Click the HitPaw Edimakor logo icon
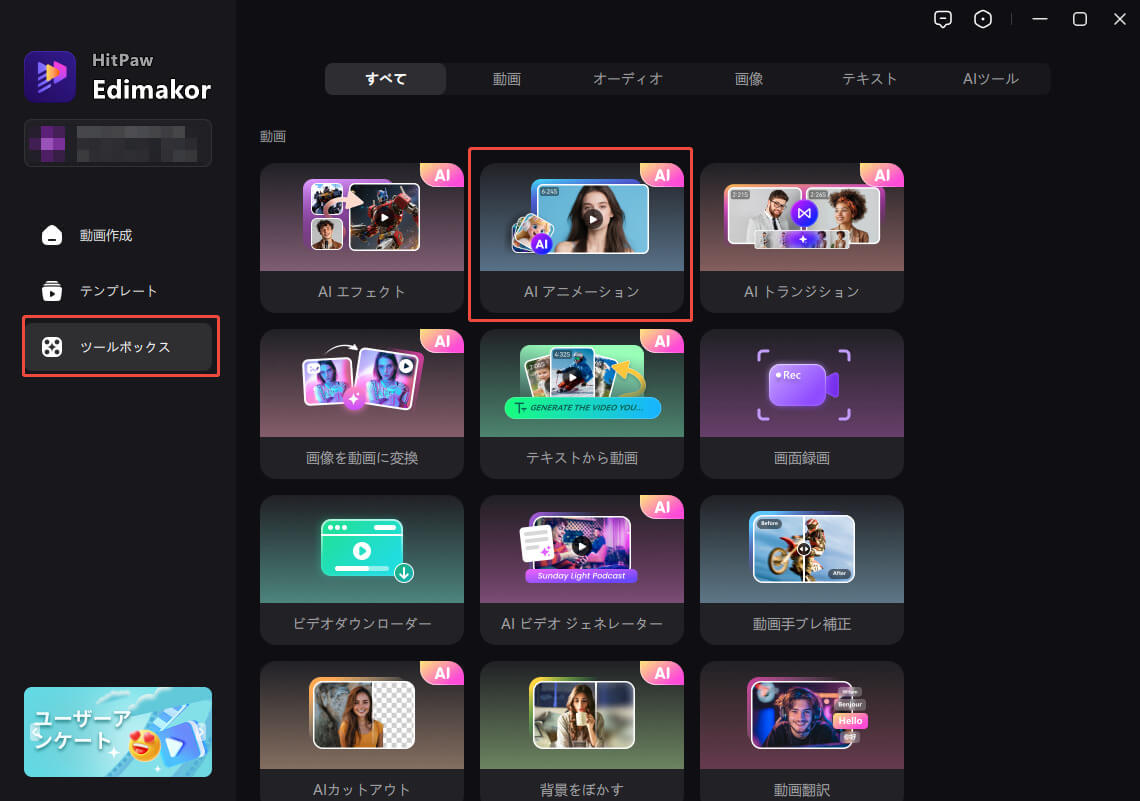The image size is (1140, 801). pos(50,77)
